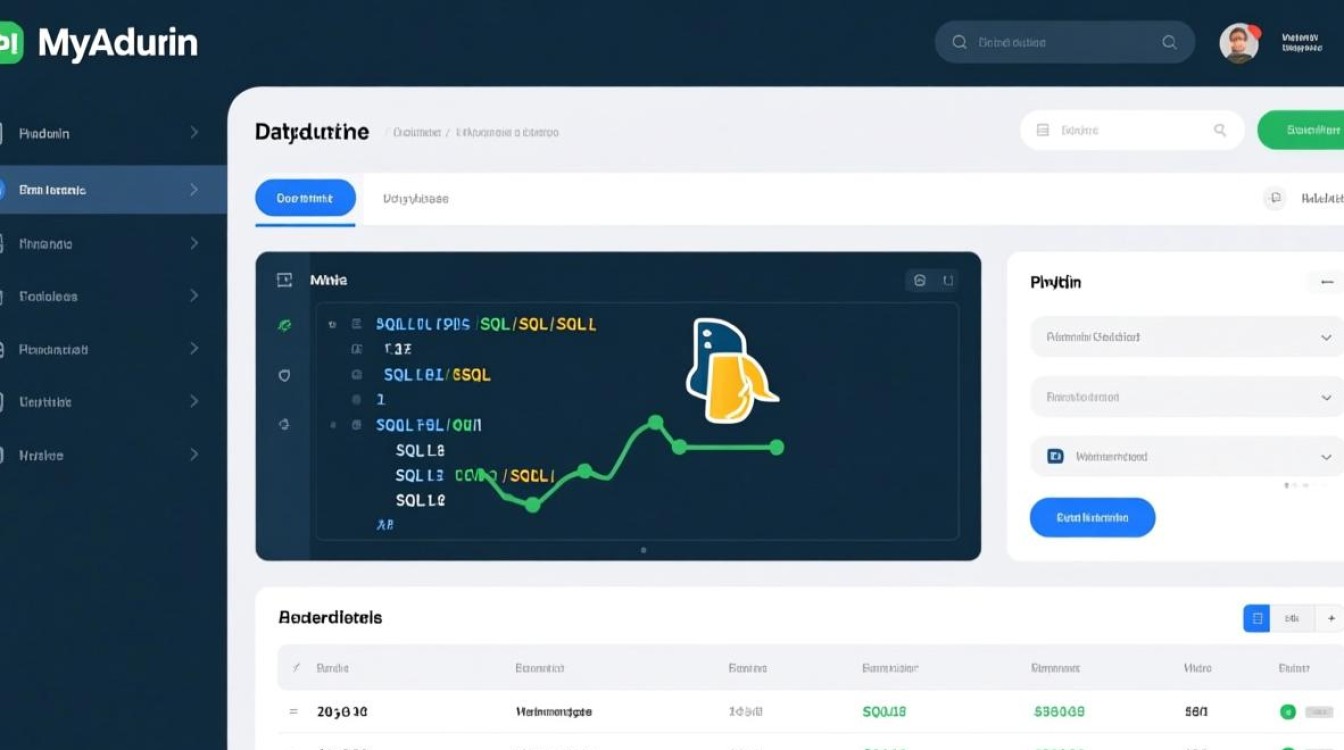Click the terminal icon beside editor title

pyautogui.click(x=284, y=281)
